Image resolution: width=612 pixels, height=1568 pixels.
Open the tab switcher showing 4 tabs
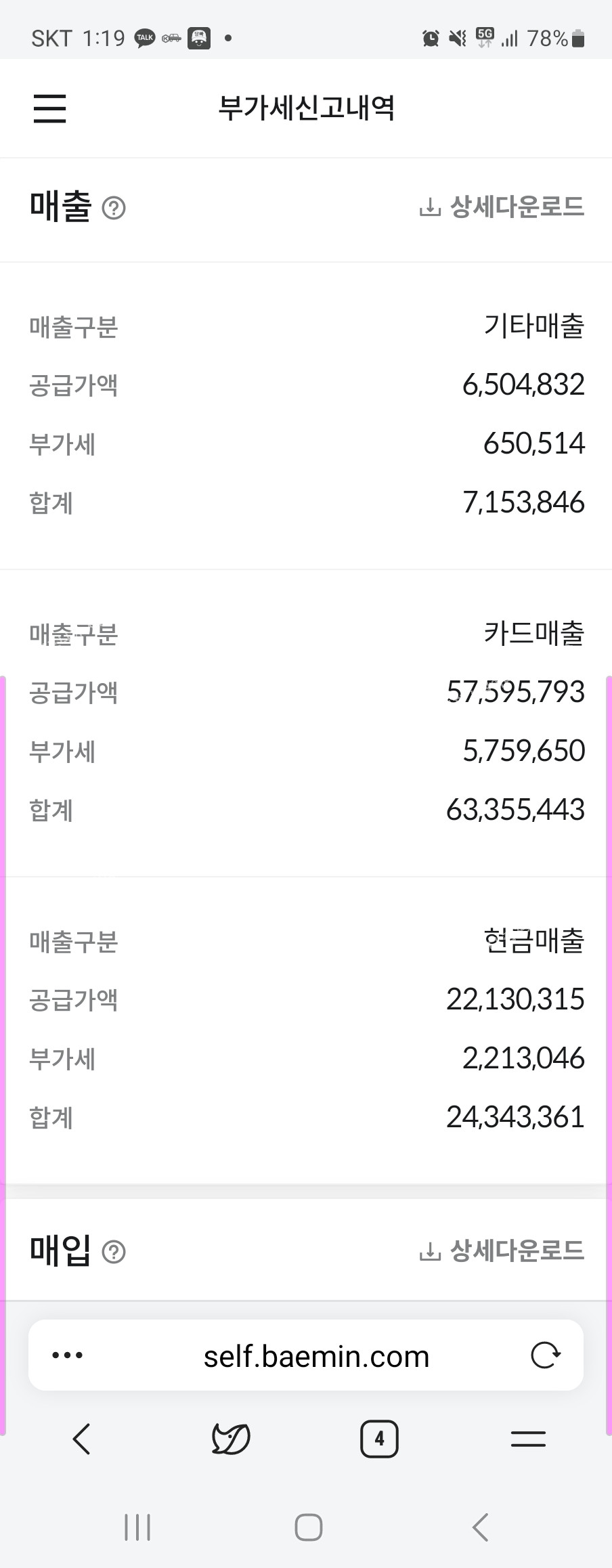(x=379, y=1439)
